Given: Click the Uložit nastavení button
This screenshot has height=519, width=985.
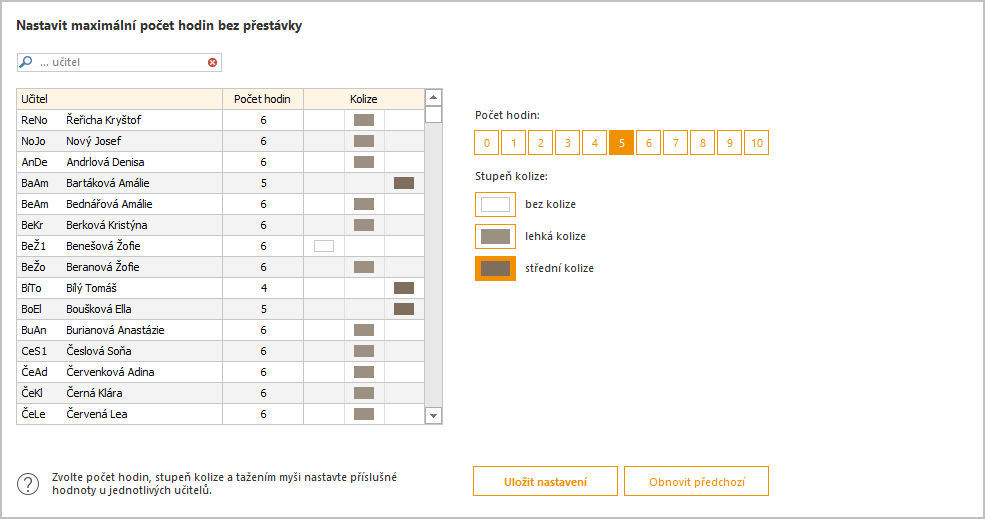Looking at the screenshot, I should tap(545, 481).
